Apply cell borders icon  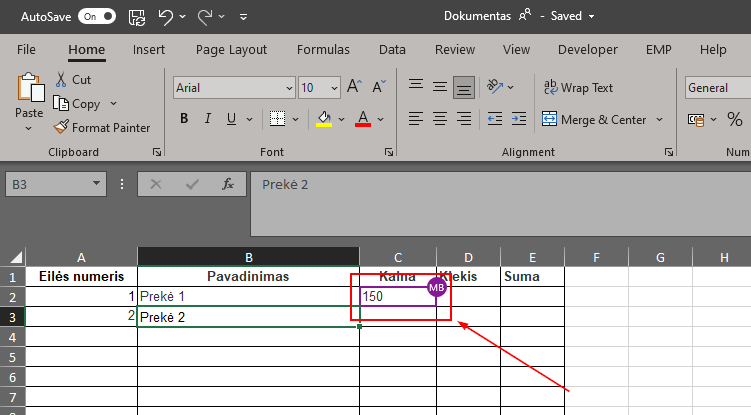click(277, 118)
